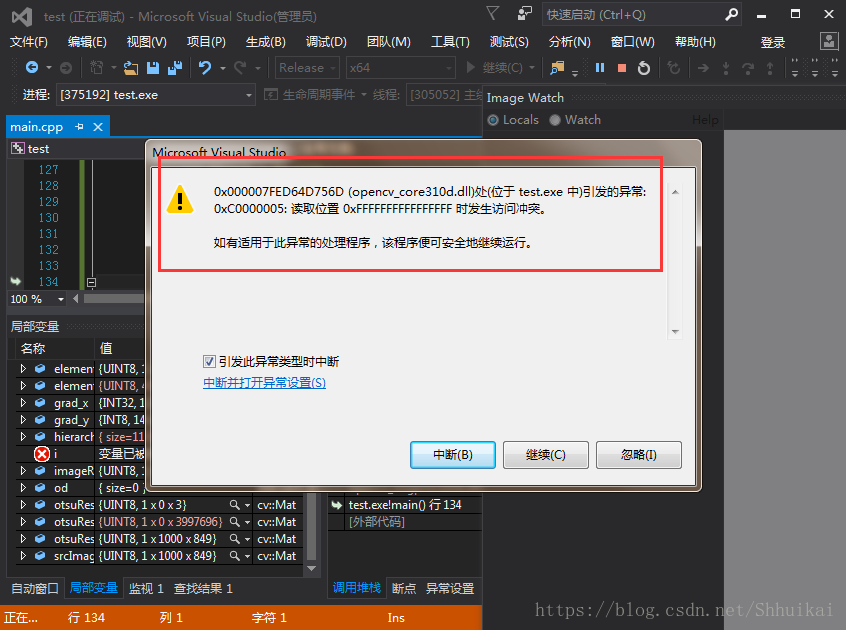Switch to the 调用堆栈 tab

[357, 588]
